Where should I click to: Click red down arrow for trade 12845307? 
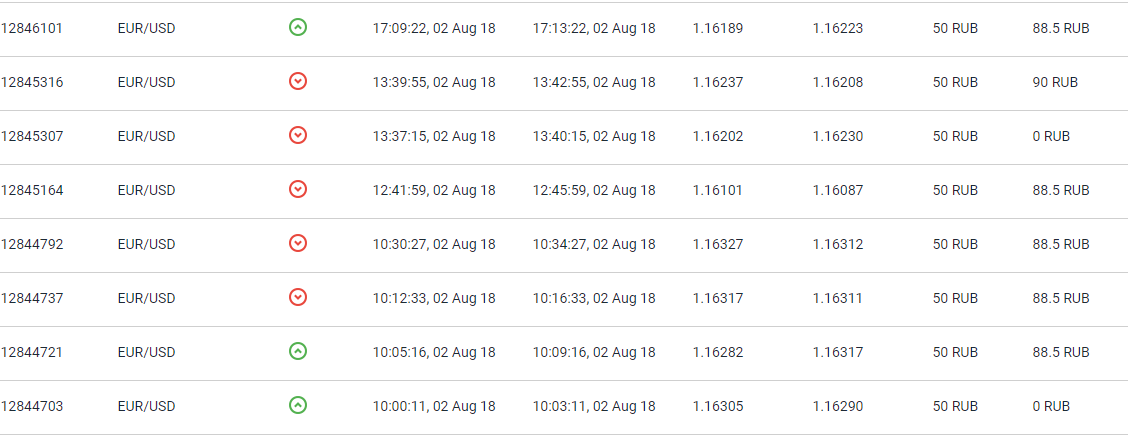(298, 135)
